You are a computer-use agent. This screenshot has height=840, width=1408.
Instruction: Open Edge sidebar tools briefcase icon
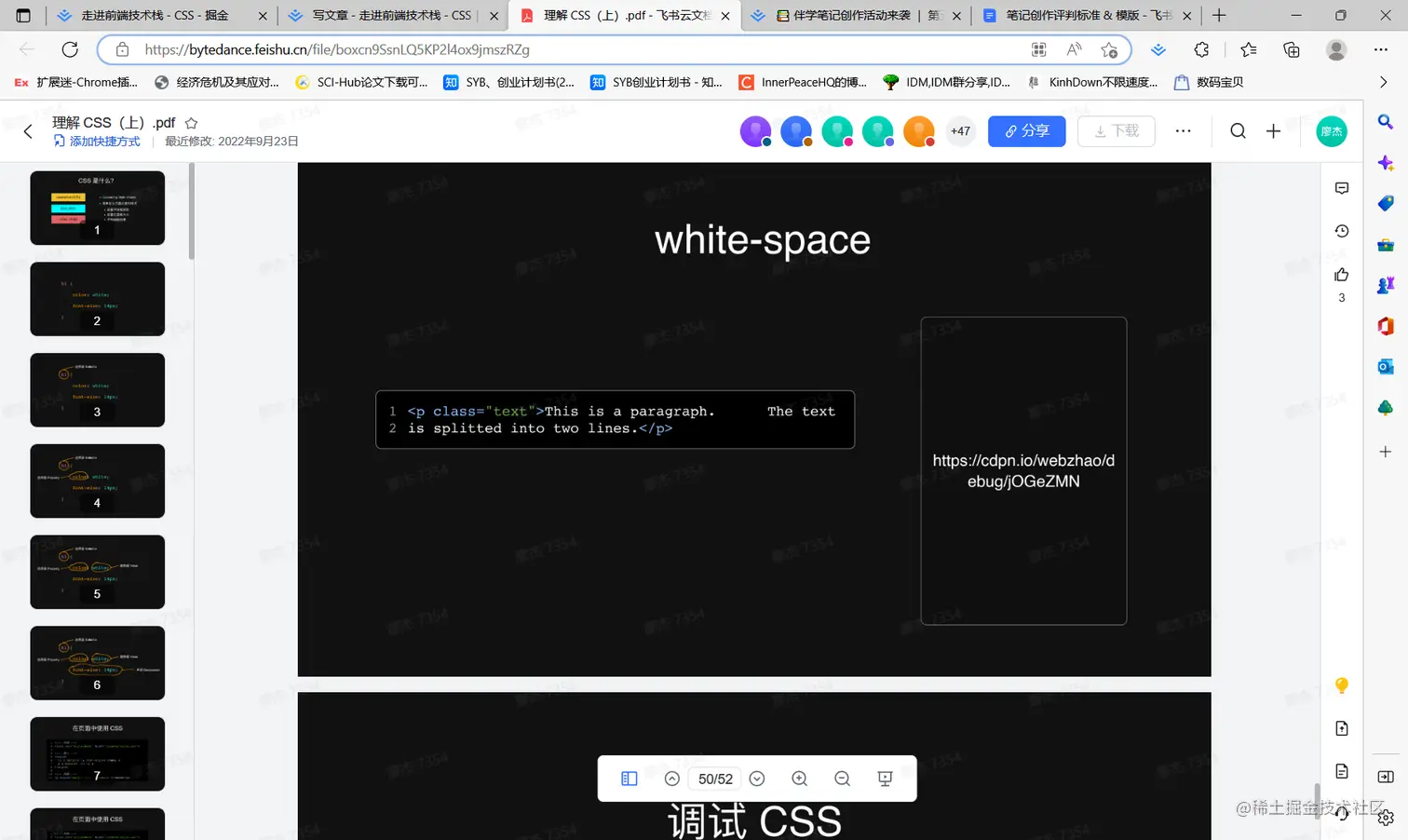tap(1386, 244)
